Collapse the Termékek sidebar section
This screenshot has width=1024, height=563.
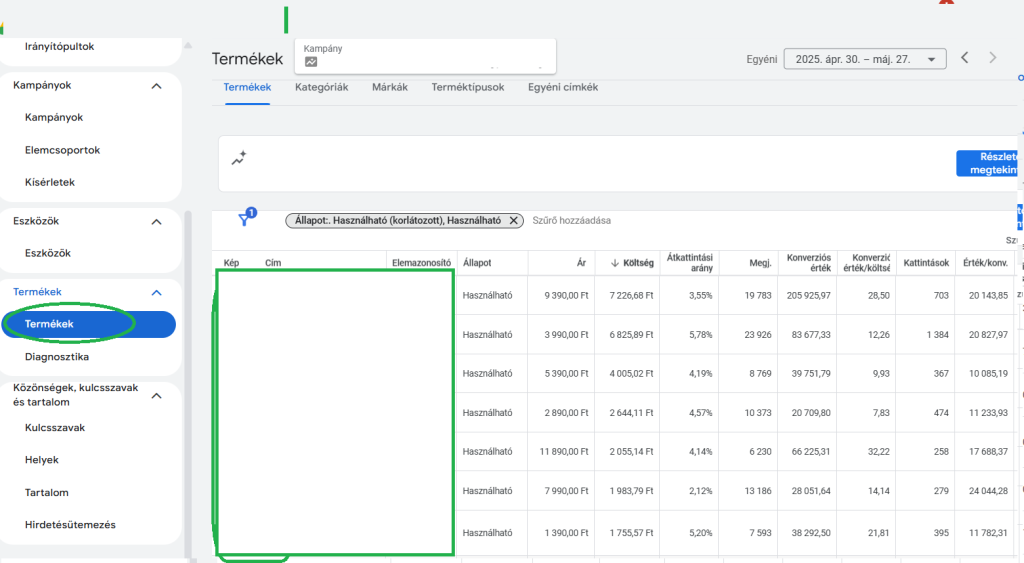click(156, 292)
